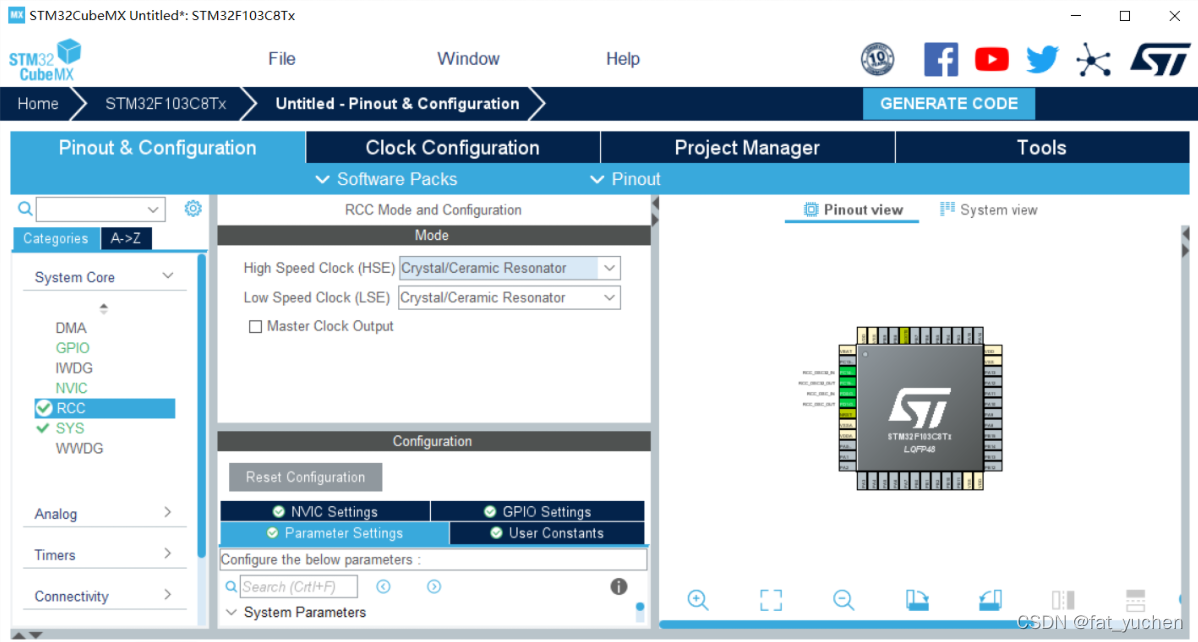Focus the parameter Search (Ctrl+F) field
1198x642 pixels.
click(299, 587)
